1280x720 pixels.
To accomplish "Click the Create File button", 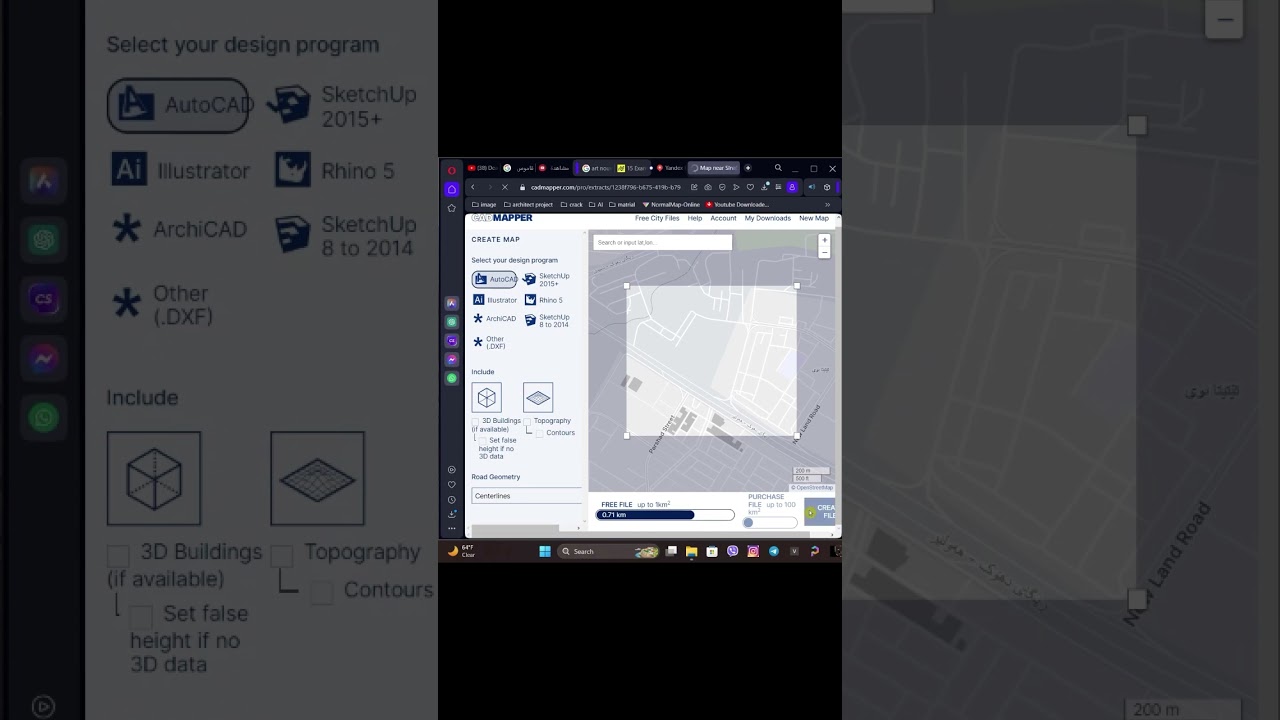I will pyautogui.click(x=820, y=512).
